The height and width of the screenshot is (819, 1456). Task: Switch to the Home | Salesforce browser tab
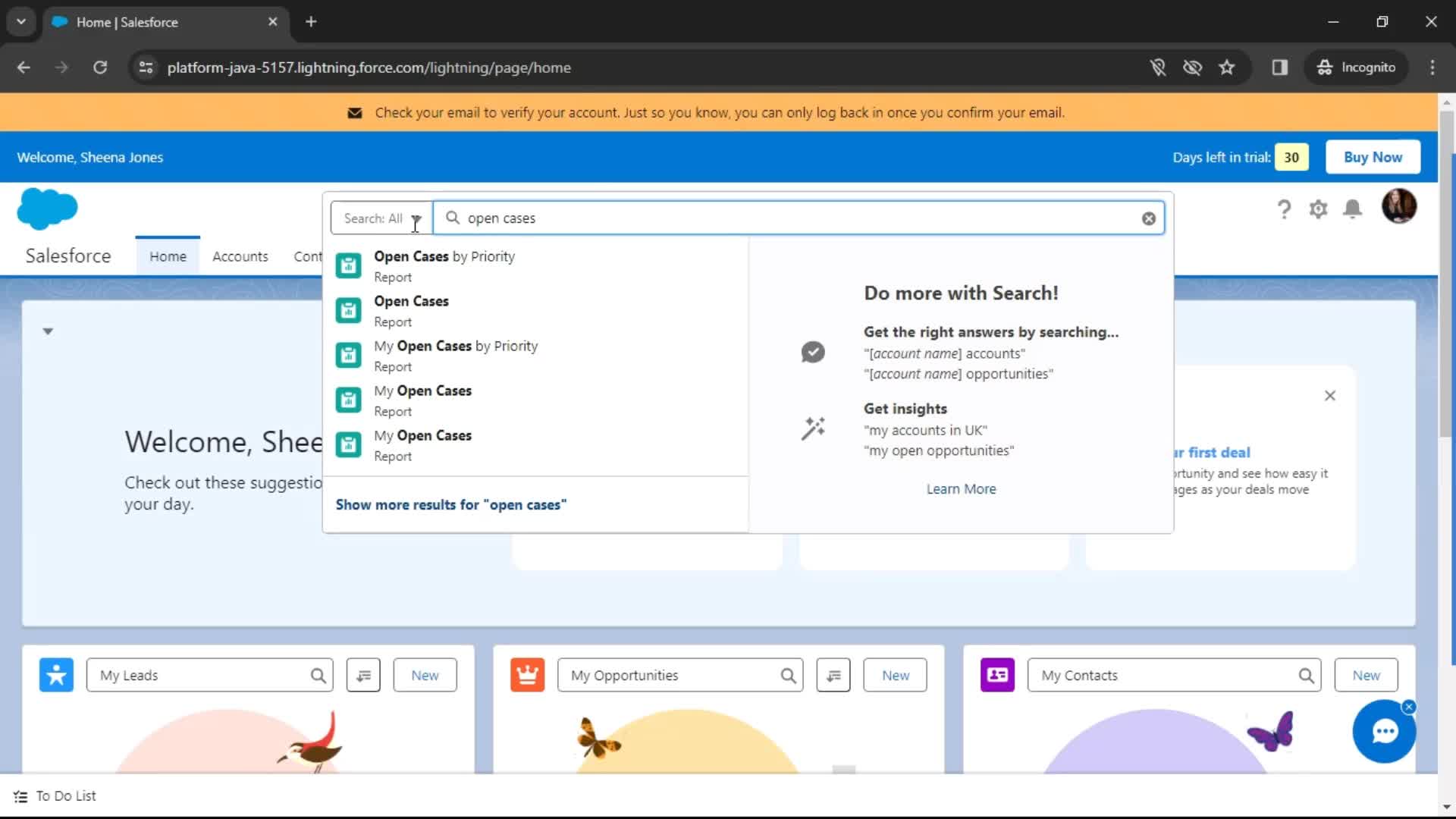point(165,22)
